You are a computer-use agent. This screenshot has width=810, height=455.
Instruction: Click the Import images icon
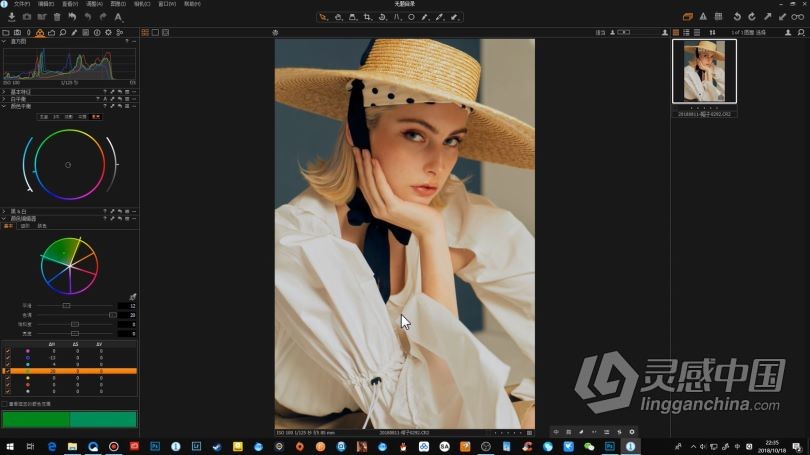click(11, 17)
